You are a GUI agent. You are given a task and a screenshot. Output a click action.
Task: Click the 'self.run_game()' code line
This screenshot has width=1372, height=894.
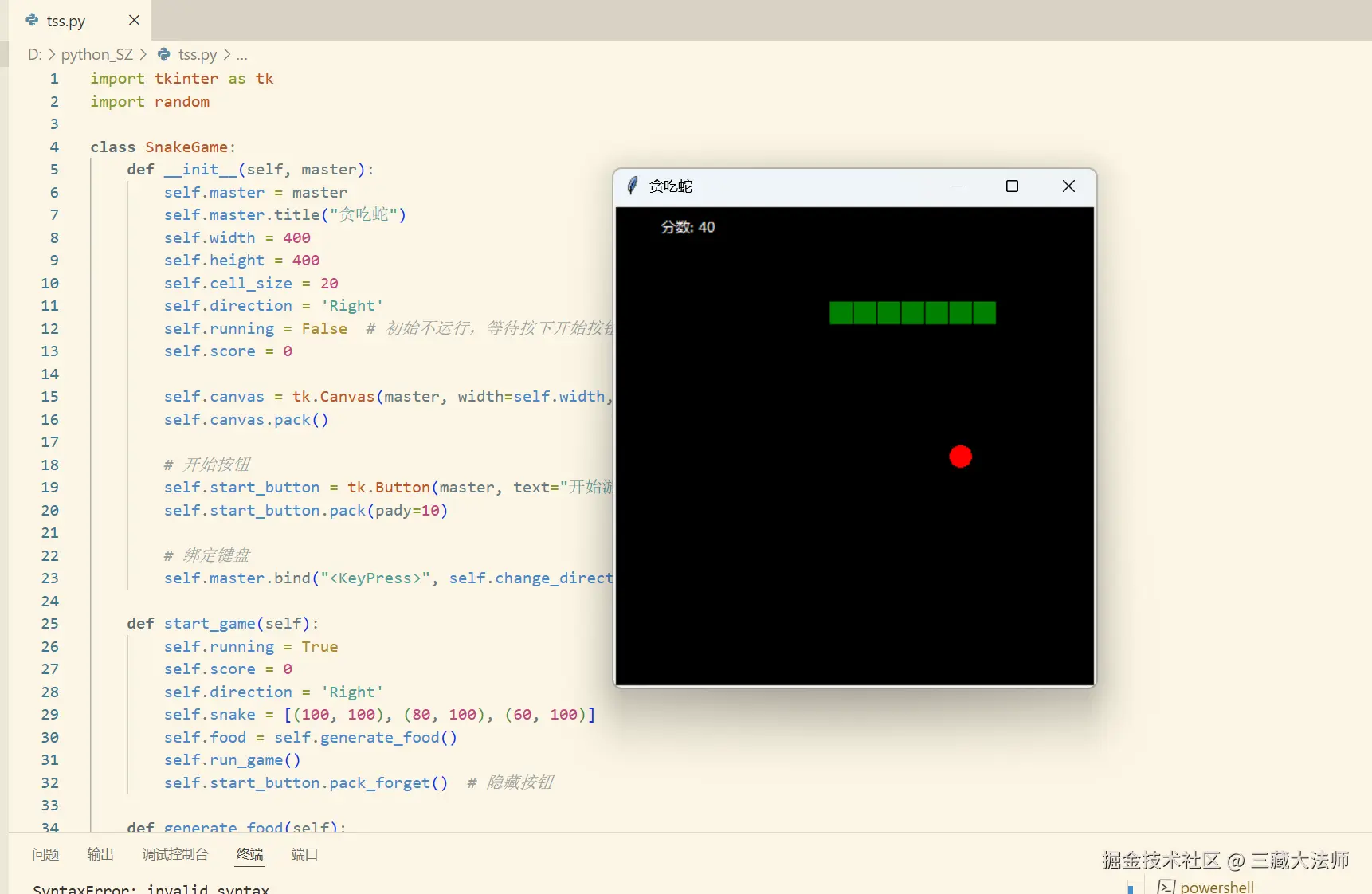[x=233, y=759]
